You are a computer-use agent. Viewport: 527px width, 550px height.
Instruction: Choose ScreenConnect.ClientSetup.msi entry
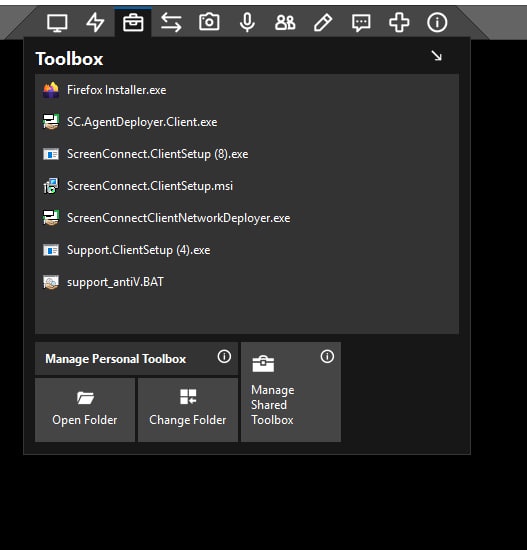tap(247, 186)
